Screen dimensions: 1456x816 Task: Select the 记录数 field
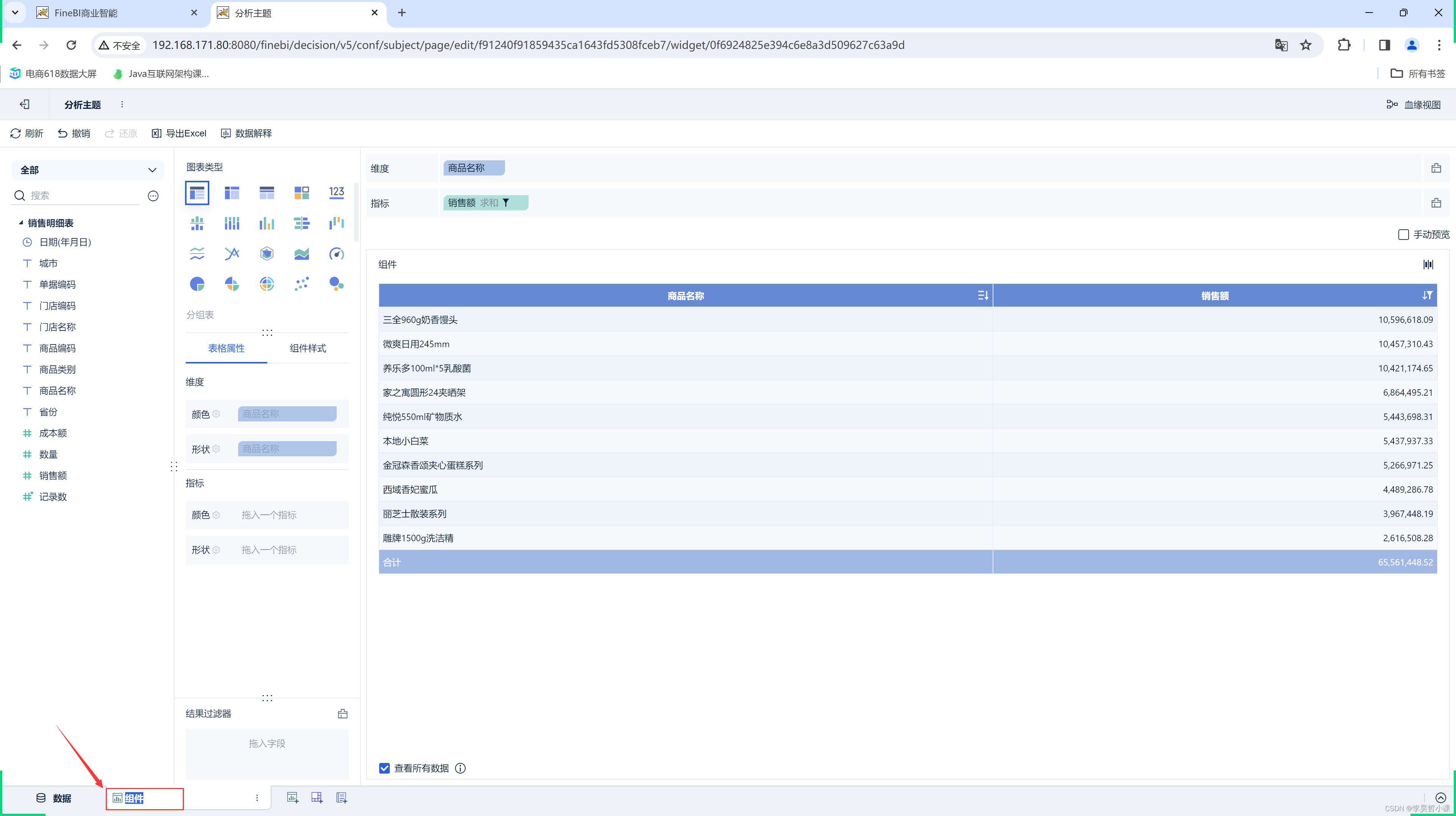(x=53, y=497)
